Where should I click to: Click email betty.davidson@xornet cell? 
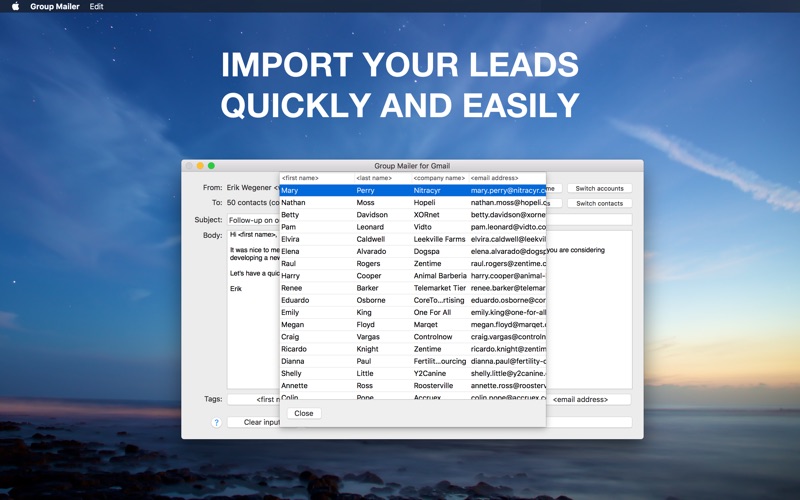pyautogui.click(x=508, y=215)
